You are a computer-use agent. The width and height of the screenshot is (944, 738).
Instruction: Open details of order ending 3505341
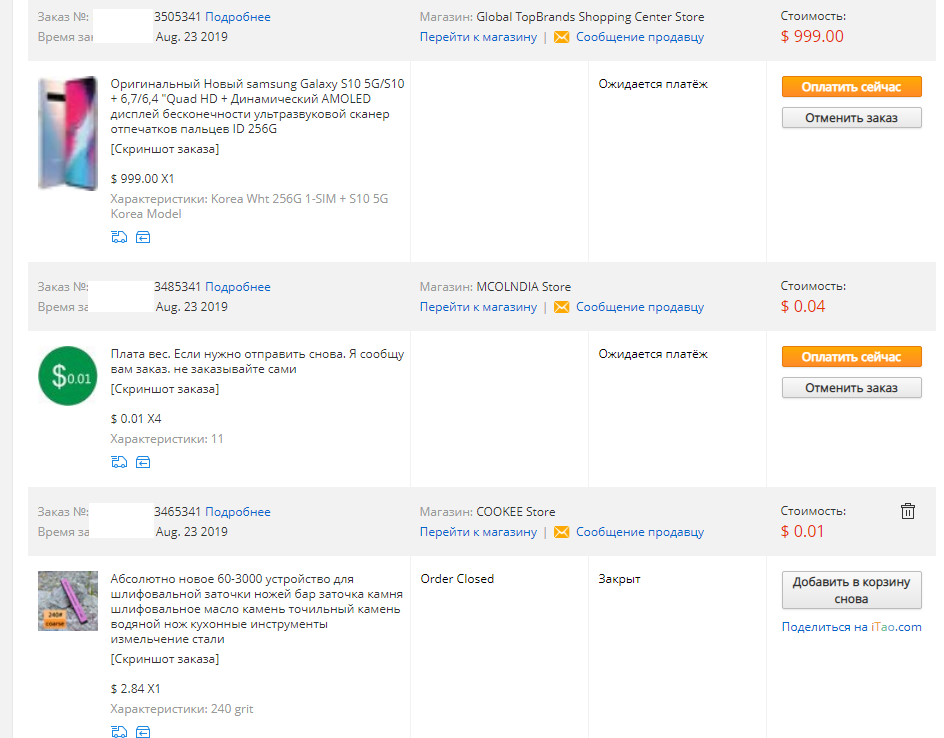(x=238, y=17)
